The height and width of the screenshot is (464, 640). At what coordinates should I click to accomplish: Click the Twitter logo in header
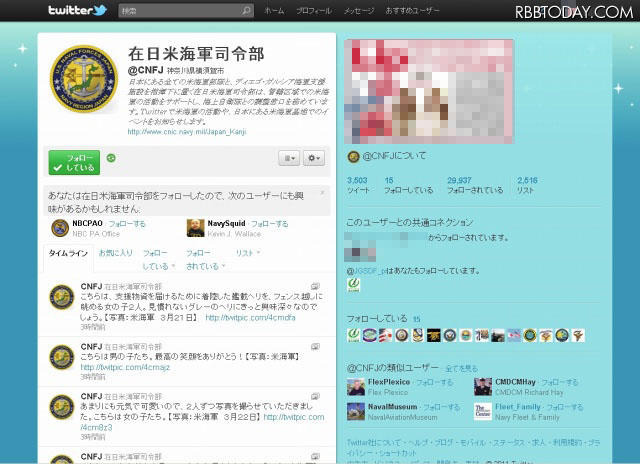pyautogui.click(x=78, y=10)
